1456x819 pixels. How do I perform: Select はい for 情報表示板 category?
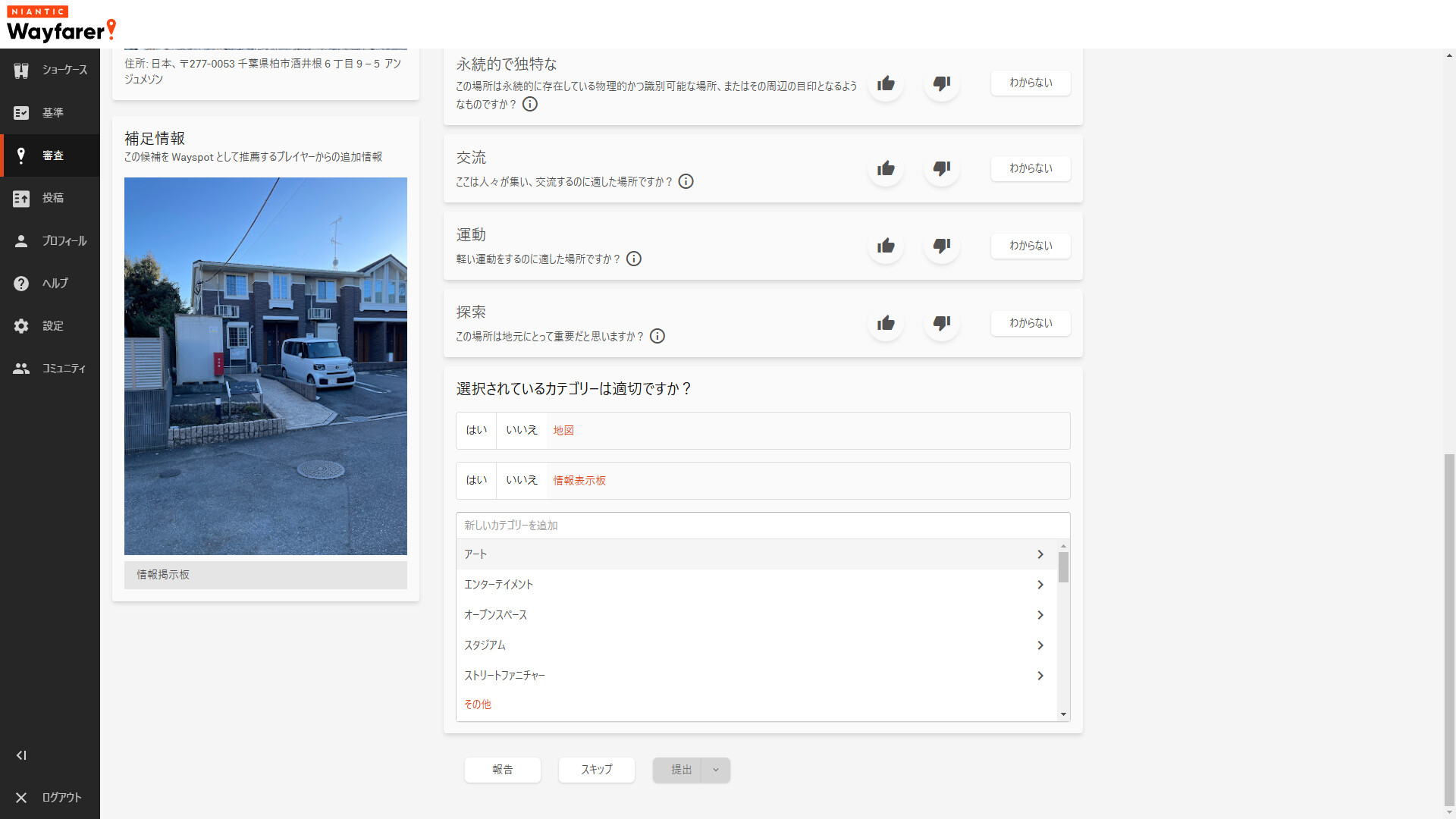pyautogui.click(x=476, y=481)
